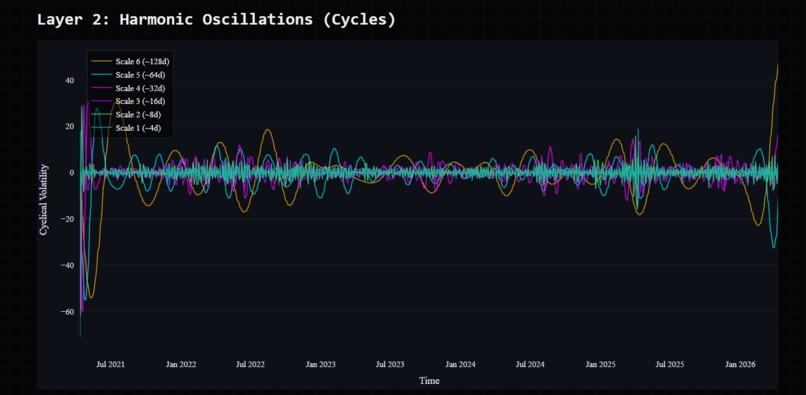
Task: Click the '−40' y-axis tick label
Action: tap(67, 265)
